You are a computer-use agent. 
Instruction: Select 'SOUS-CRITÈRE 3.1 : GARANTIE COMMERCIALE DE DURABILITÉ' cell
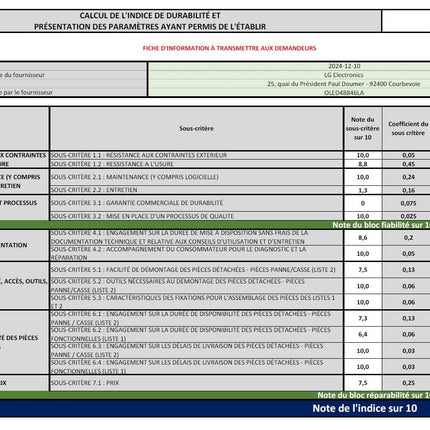(x=196, y=203)
